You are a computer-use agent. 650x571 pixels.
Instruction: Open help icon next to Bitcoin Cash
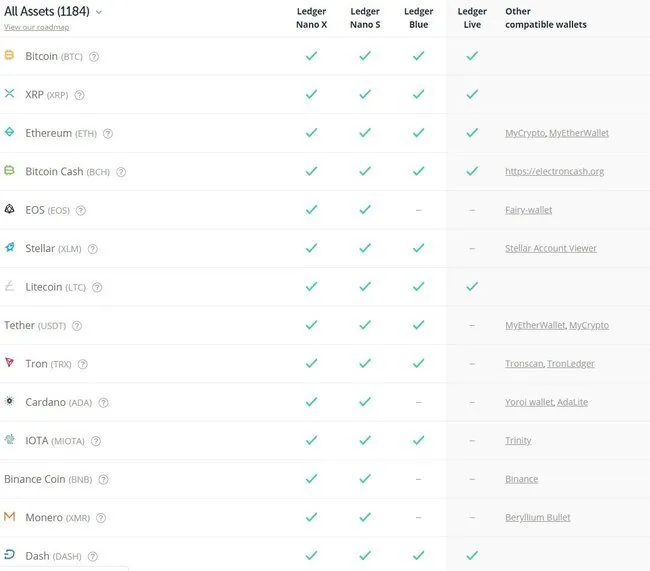click(x=121, y=172)
